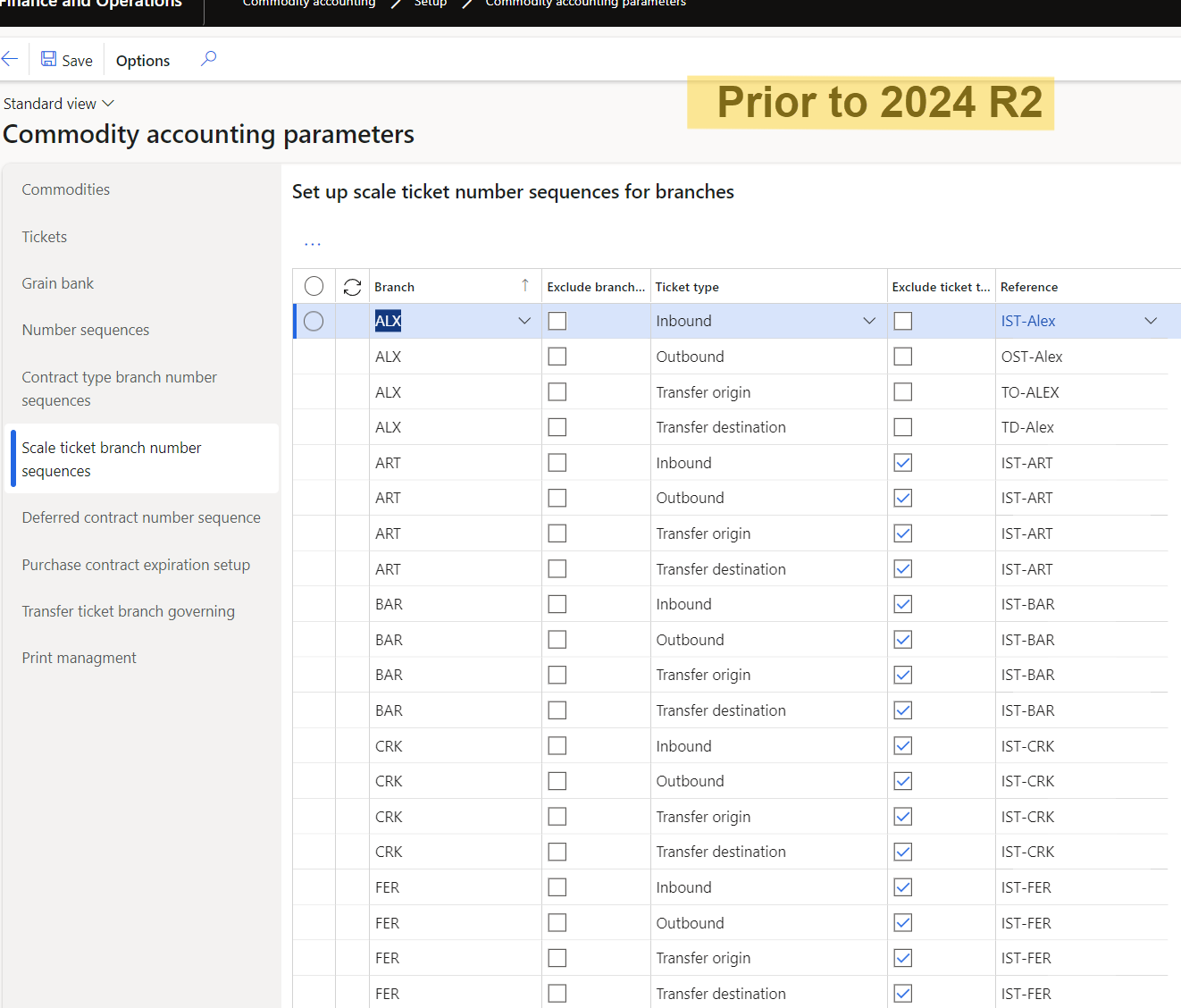Open Transfer ticket branch governing page
This screenshot has height=1008, width=1181.
(x=128, y=611)
